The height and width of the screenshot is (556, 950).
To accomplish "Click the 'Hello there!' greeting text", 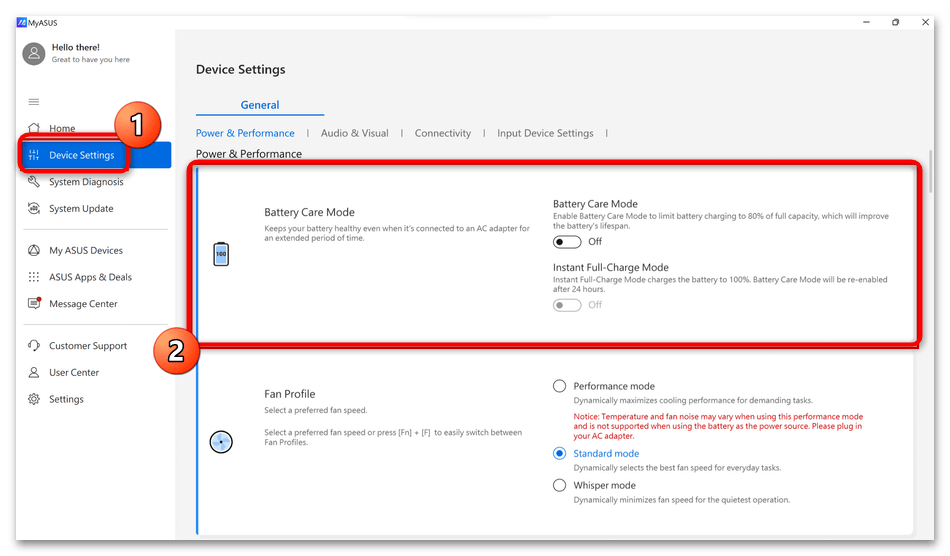I will [x=76, y=47].
